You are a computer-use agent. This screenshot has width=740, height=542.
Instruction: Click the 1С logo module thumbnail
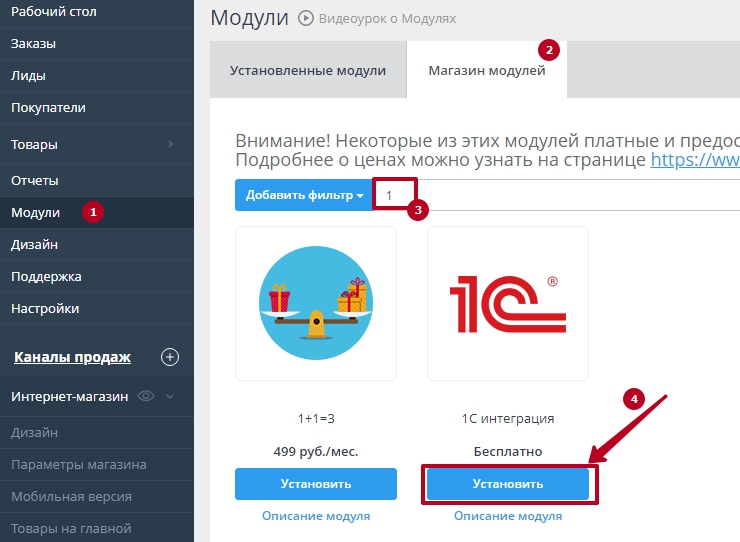pyautogui.click(x=508, y=303)
